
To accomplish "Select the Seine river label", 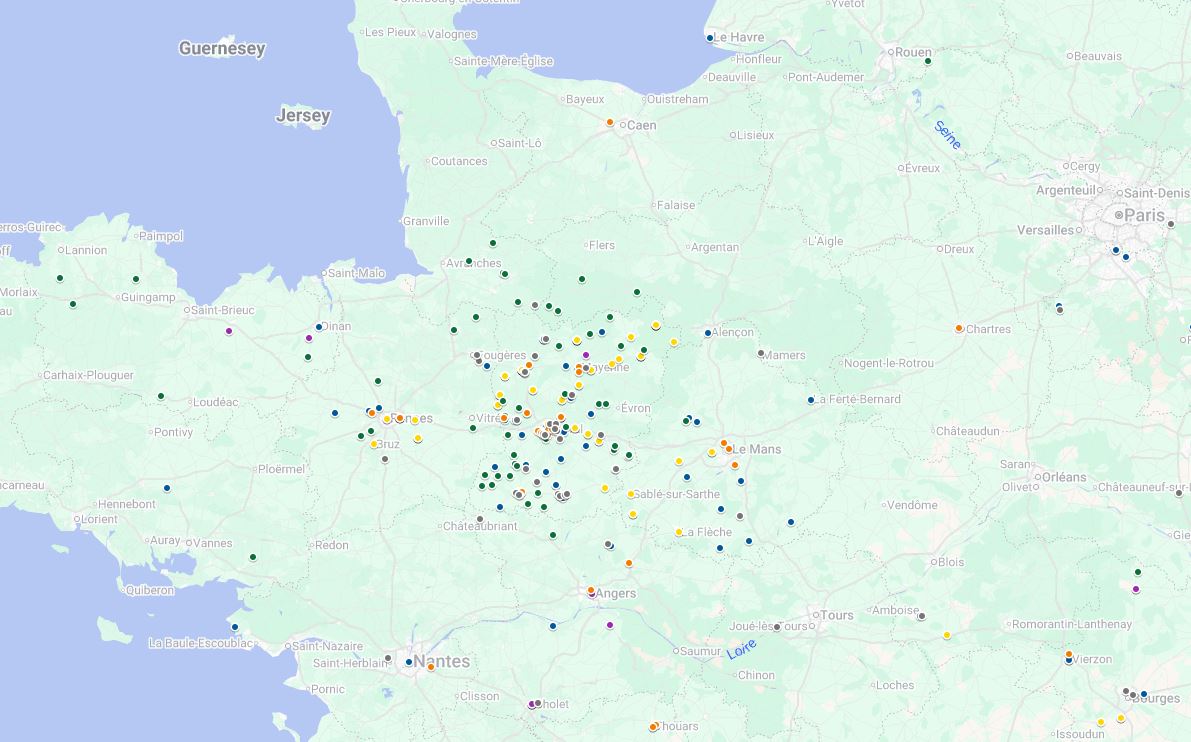I will pyautogui.click(x=948, y=134).
